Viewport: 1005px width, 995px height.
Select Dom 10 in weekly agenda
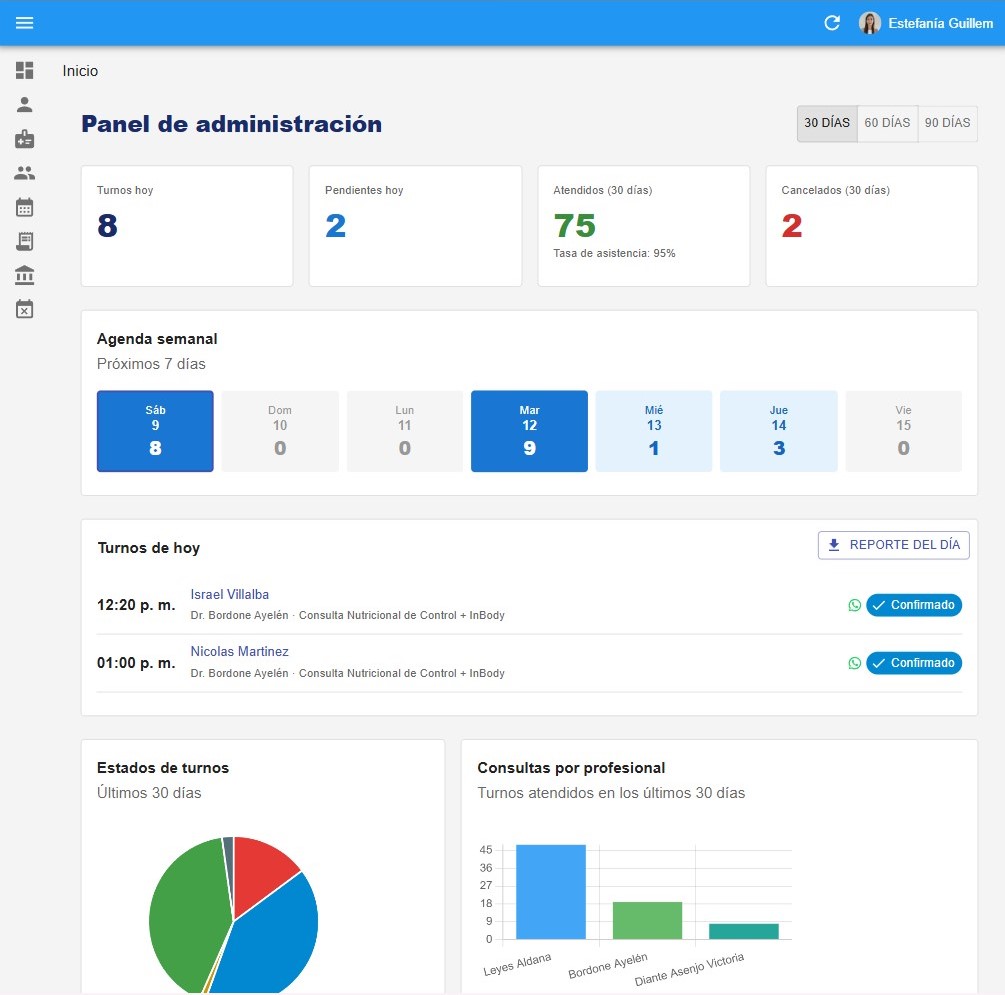click(280, 431)
